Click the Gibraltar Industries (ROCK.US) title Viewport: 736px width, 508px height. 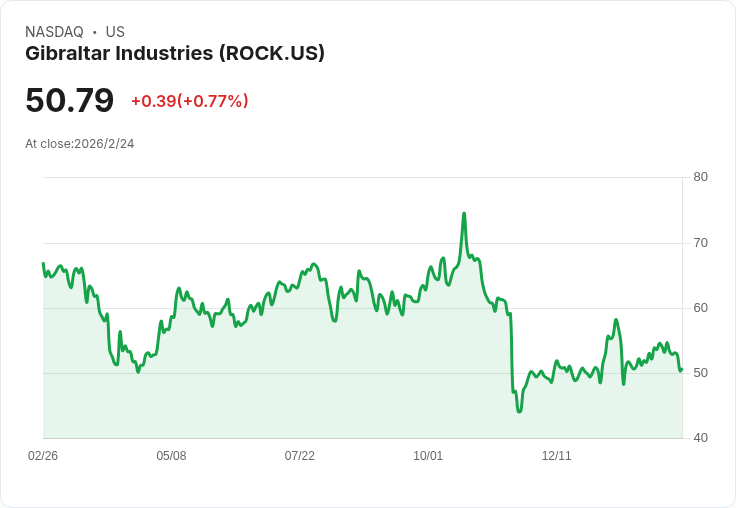coord(175,54)
